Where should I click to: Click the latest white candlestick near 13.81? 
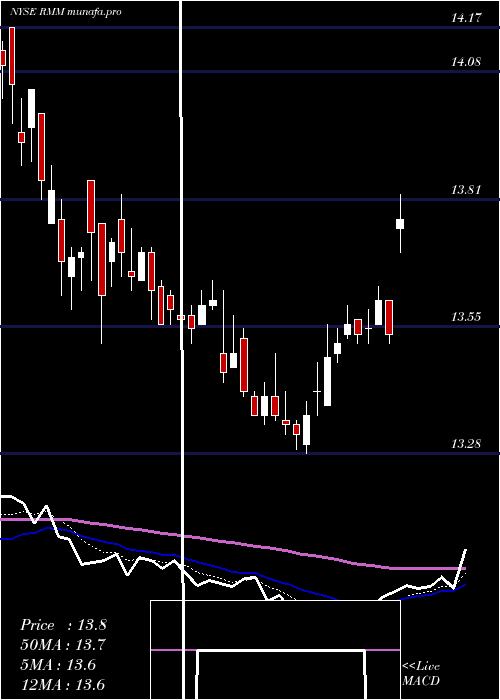400,224
